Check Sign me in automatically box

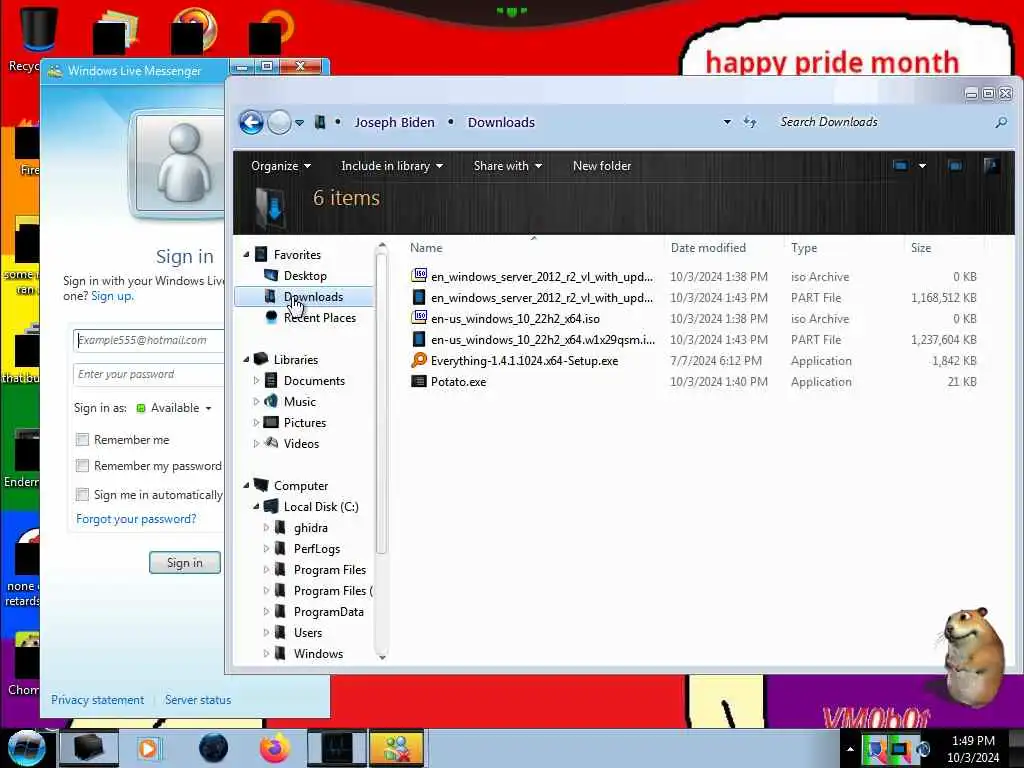coord(82,494)
